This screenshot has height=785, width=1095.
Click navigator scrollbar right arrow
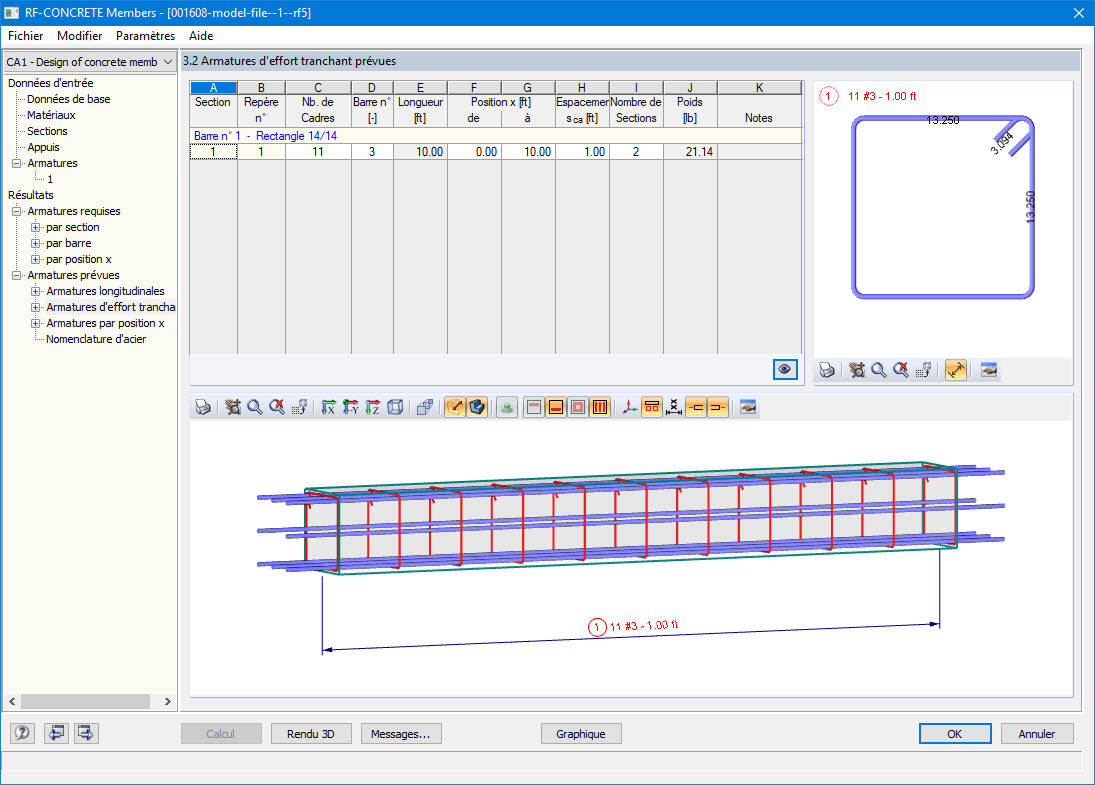168,701
